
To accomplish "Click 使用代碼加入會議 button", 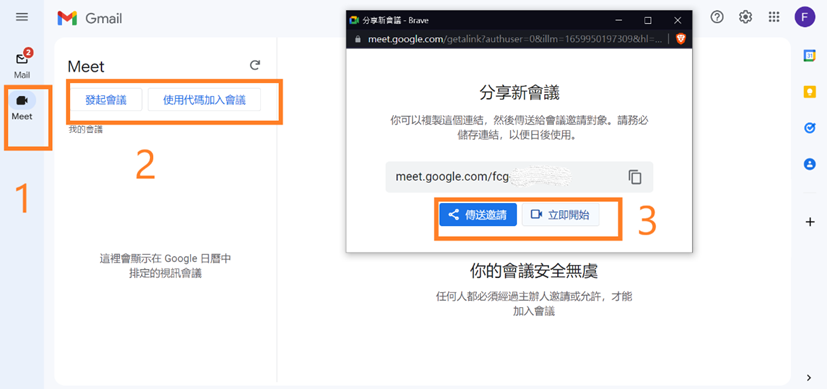I will (x=205, y=100).
